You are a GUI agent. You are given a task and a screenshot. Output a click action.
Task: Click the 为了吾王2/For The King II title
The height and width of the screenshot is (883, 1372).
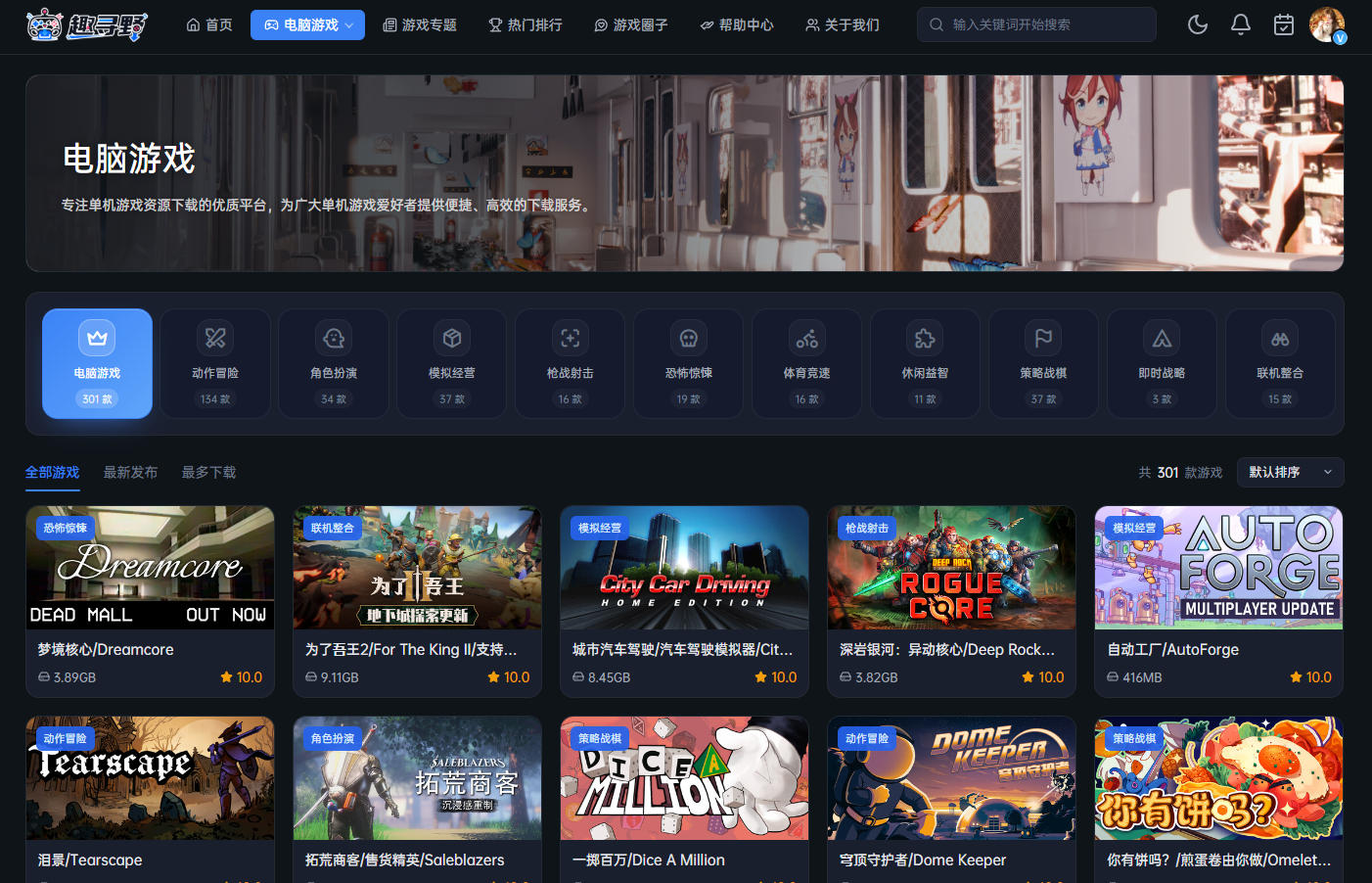411,649
